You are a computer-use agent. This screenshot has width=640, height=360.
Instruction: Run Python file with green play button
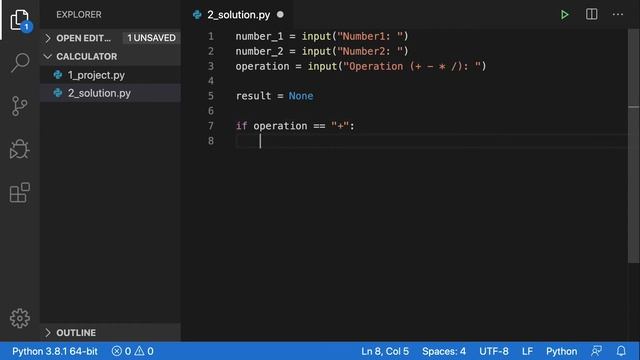click(x=564, y=15)
